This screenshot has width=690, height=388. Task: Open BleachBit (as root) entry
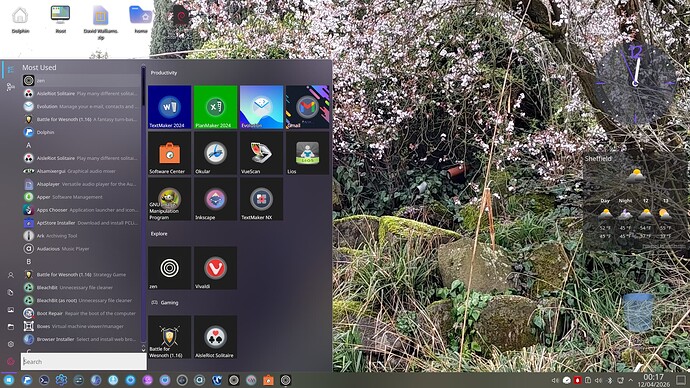click(x=81, y=300)
